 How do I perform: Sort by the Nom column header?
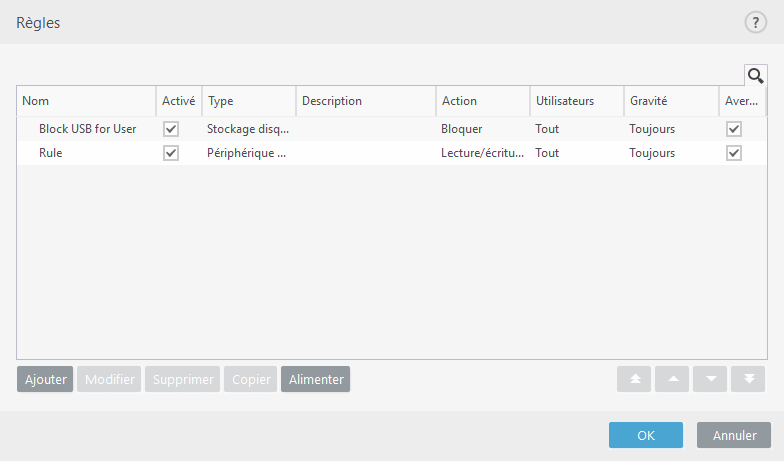point(86,101)
